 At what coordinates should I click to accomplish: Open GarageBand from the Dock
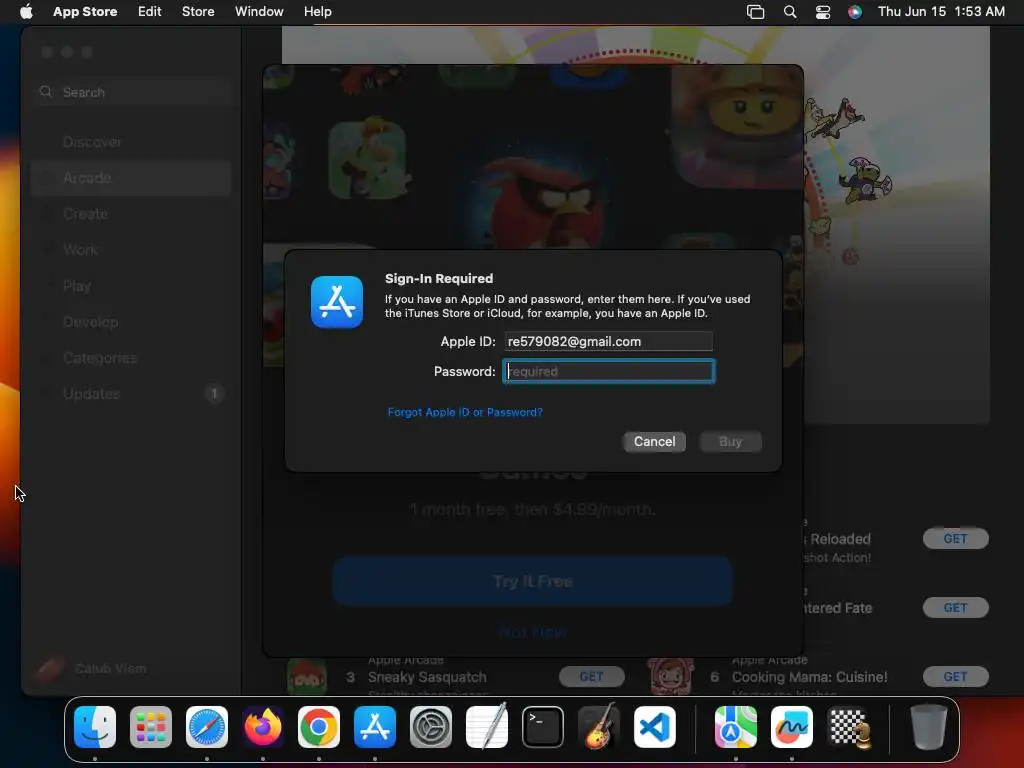point(599,727)
